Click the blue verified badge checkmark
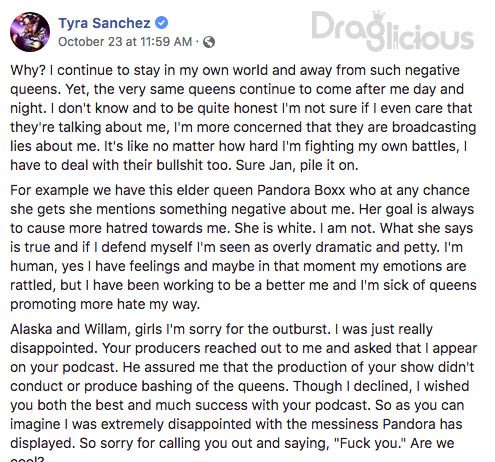495x462 pixels. (162, 23)
